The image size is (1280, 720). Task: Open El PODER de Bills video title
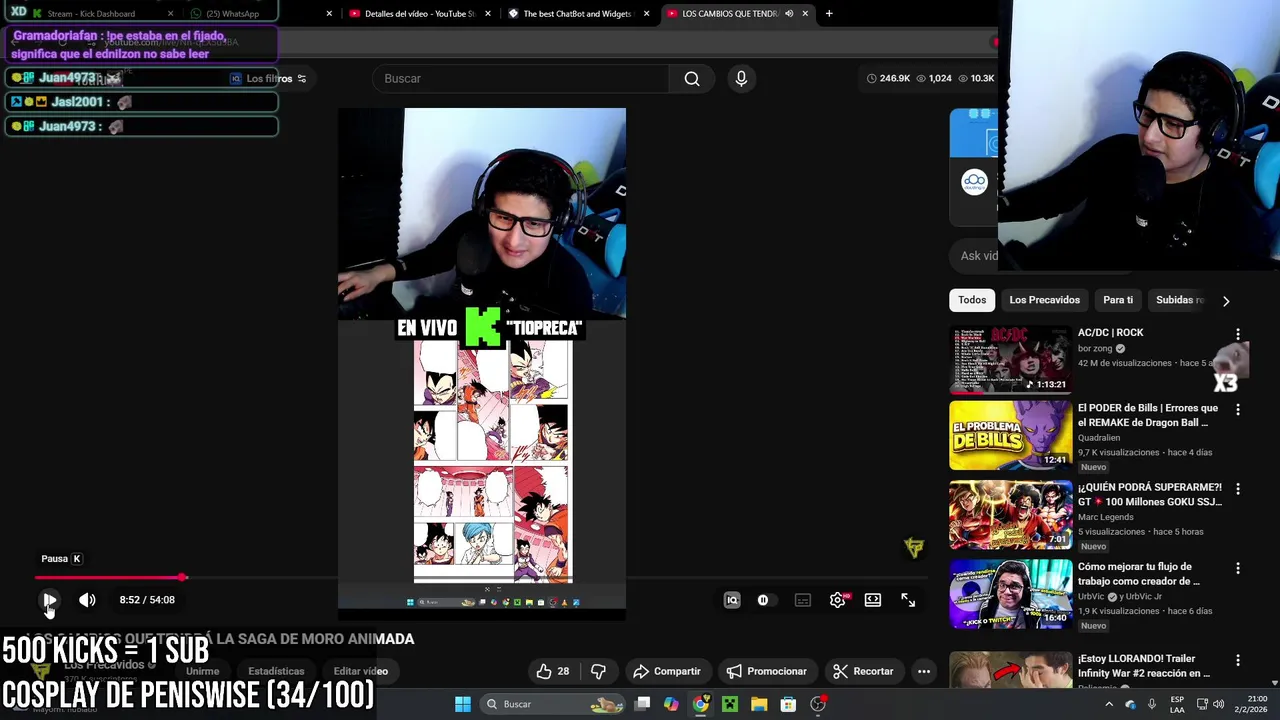click(1148, 415)
